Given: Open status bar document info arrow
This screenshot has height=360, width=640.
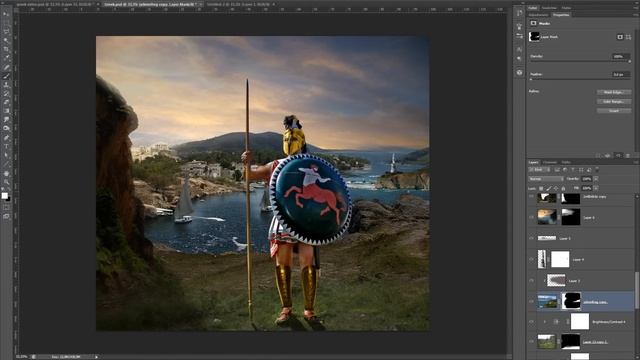Looking at the screenshot, I should (96, 357).
